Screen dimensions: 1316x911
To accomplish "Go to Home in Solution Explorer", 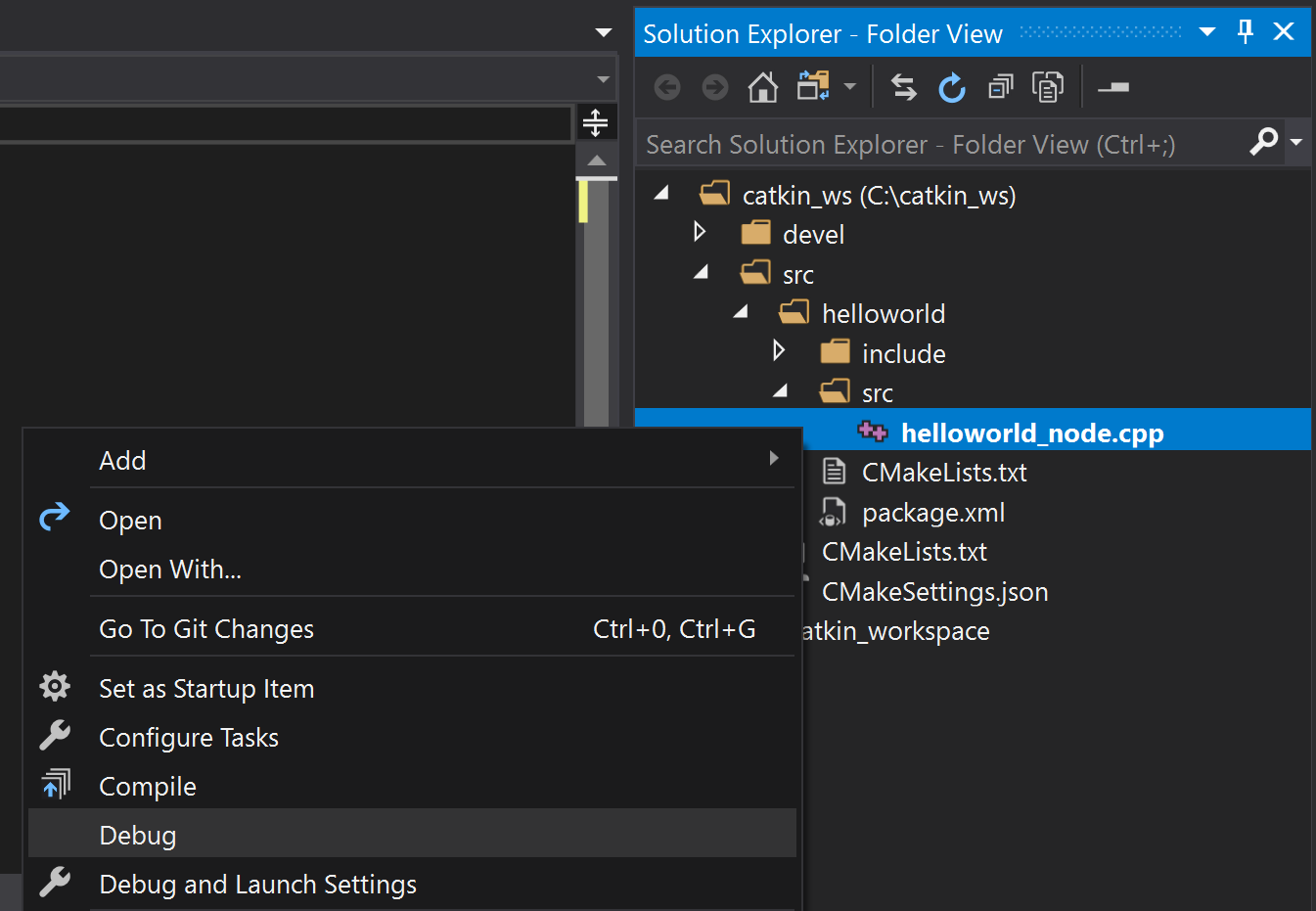I will (x=763, y=88).
